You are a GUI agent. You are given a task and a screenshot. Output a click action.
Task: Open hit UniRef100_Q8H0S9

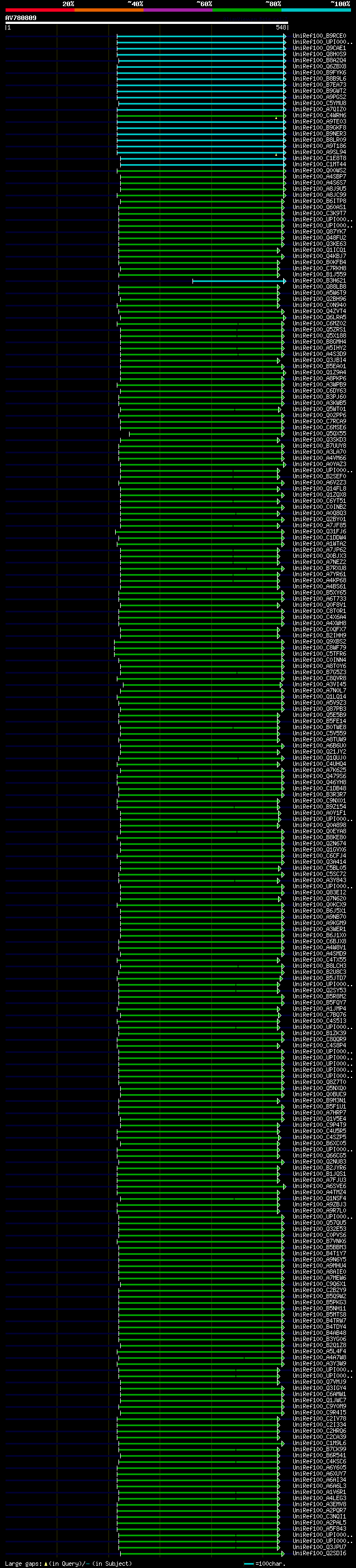click(319, 54)
